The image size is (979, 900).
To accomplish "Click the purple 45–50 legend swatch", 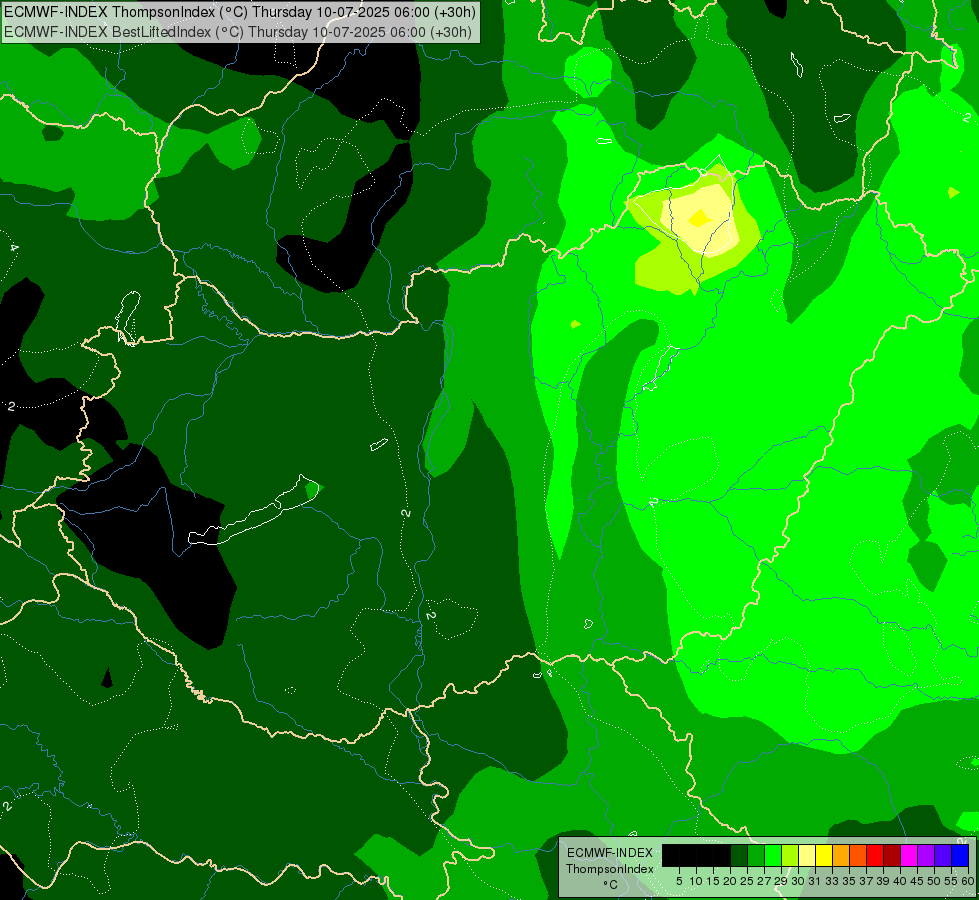I will [x=926, y=855].
